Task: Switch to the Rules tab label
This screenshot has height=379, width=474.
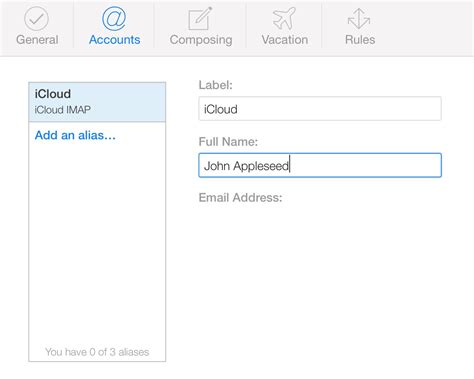Action: (360, 40)
